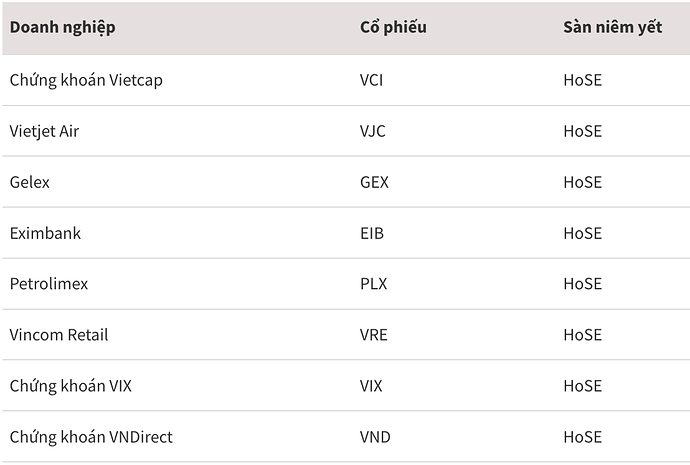This screenshot has width=690, height=465.
Task: Click the VIX ticker in stock column
Action: (371, 386)
